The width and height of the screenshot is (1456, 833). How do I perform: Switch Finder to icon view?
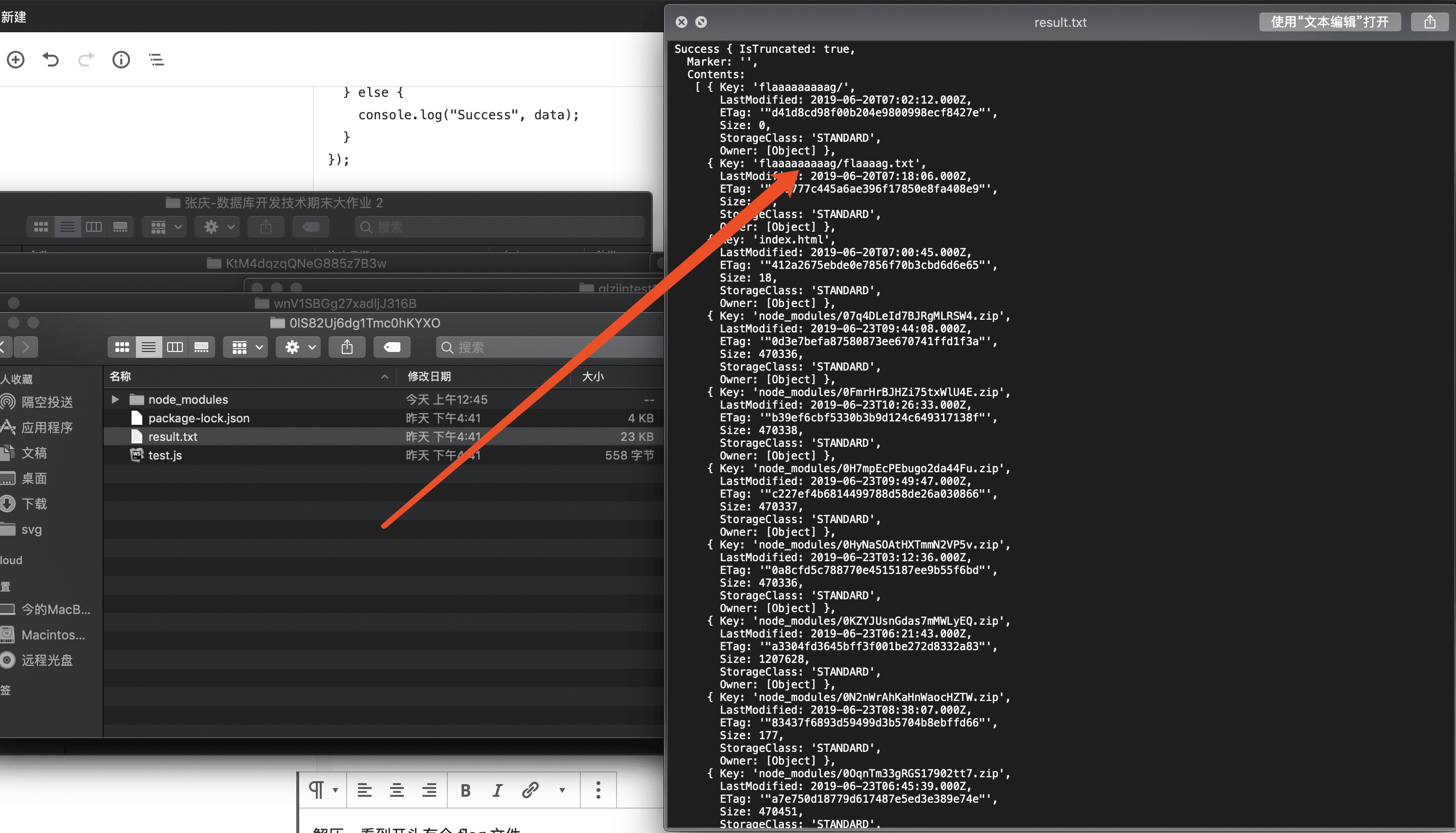point(122,347)
